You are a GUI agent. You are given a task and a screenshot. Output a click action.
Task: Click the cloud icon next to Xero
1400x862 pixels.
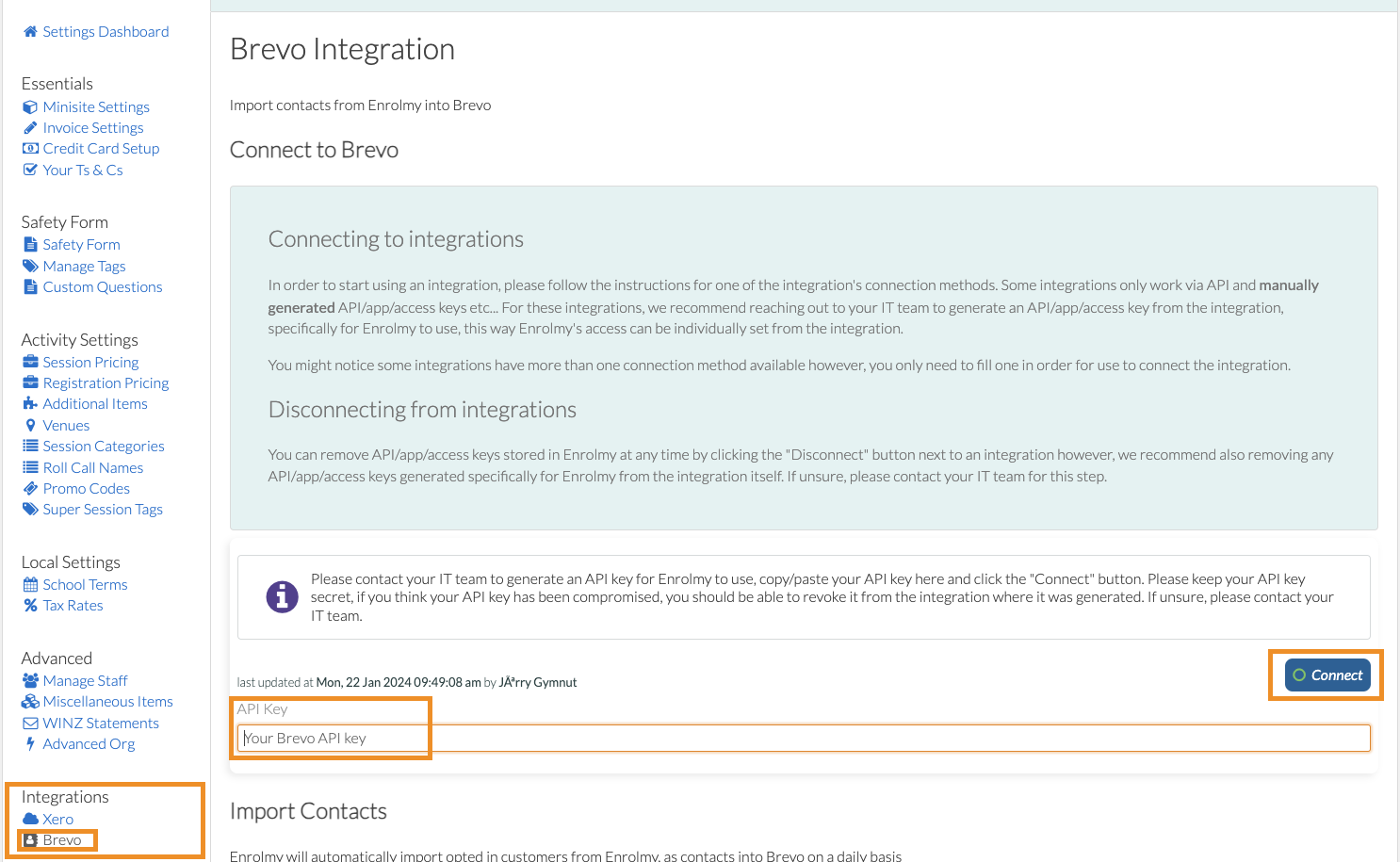[30, 820]
